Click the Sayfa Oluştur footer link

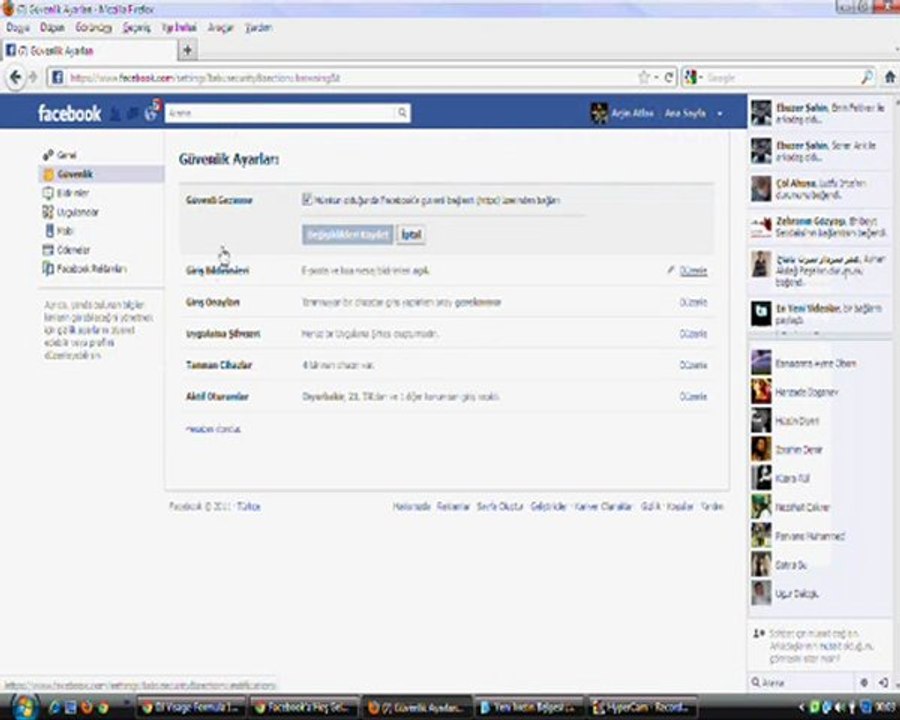click(x=500, y=506)
